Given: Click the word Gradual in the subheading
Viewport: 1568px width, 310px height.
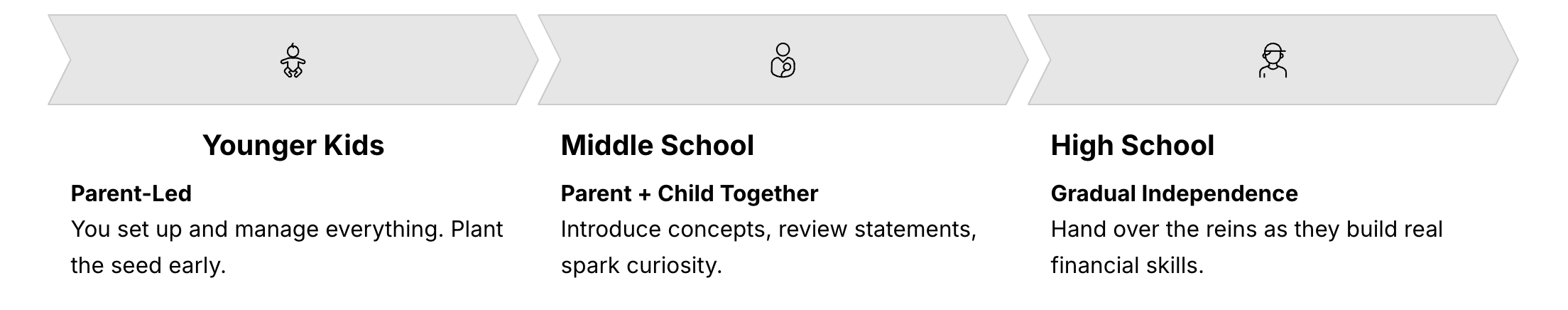Looking at the screenshot, I should tap(1092, 193).
